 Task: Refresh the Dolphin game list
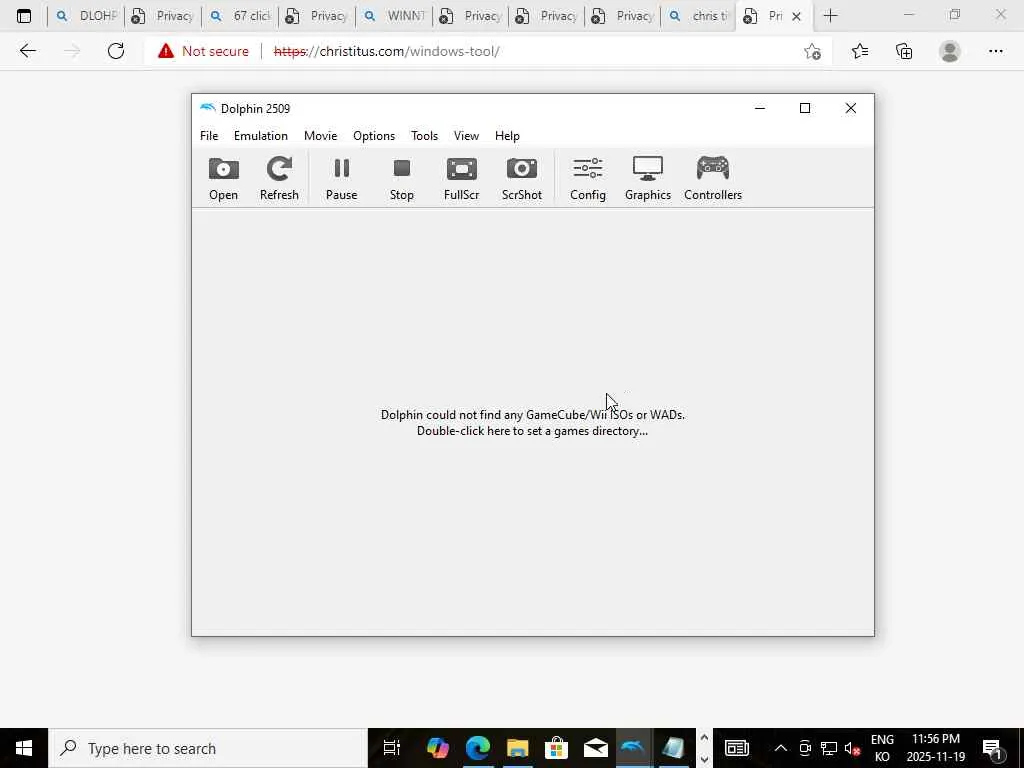279,178
